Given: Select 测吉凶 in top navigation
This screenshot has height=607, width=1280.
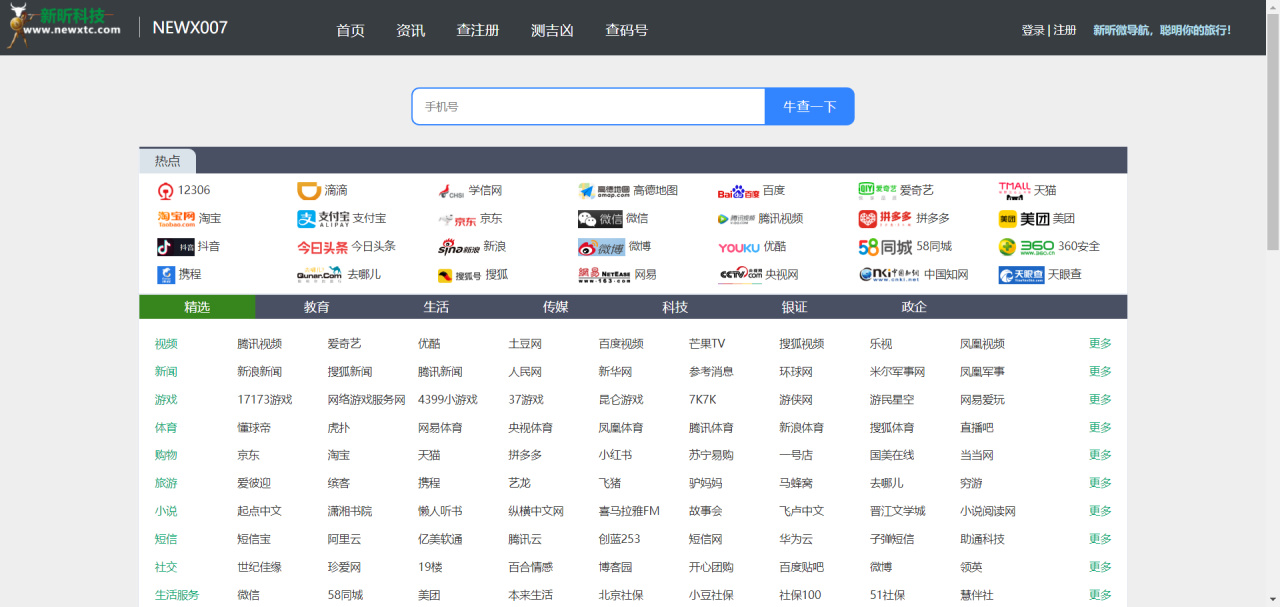Looking at the screenshot, I should click(x=552, y=30).
